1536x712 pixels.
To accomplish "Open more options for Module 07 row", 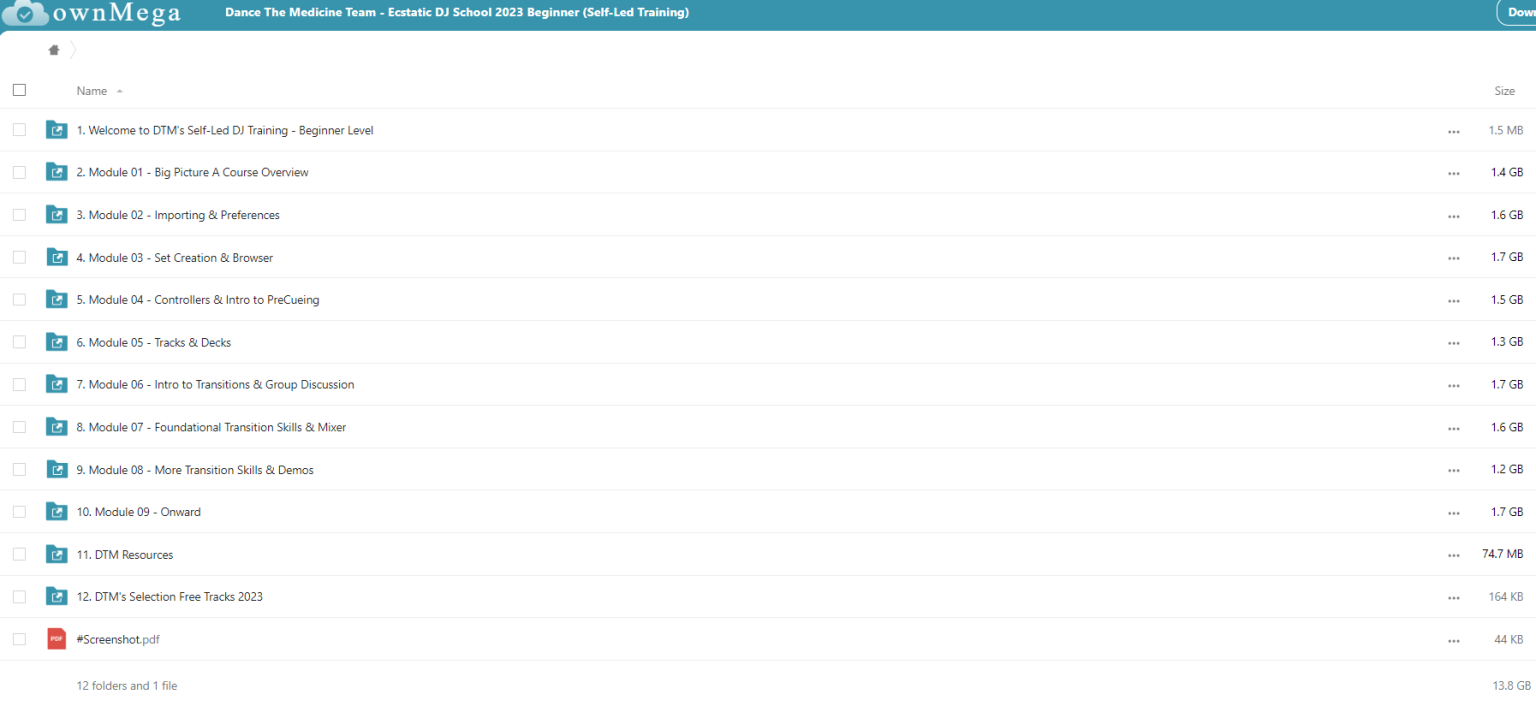I will click(1453, 428).
